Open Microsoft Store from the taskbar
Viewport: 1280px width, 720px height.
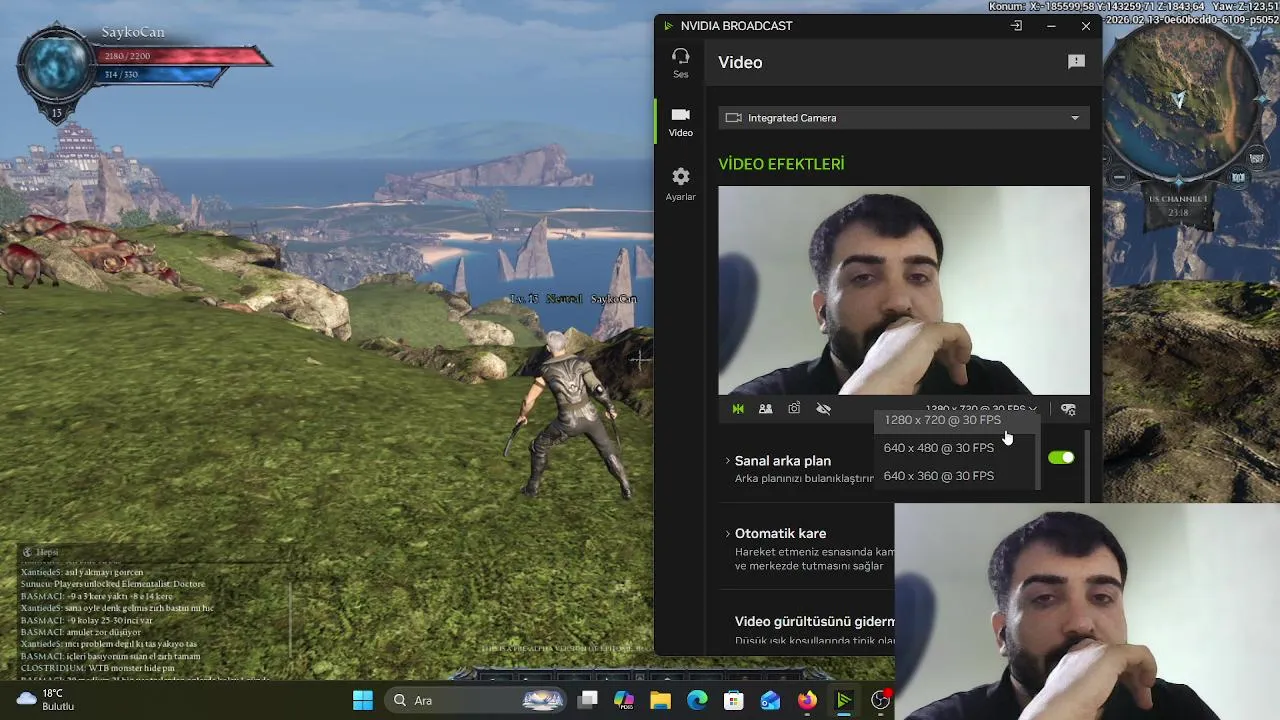(734, 700)
